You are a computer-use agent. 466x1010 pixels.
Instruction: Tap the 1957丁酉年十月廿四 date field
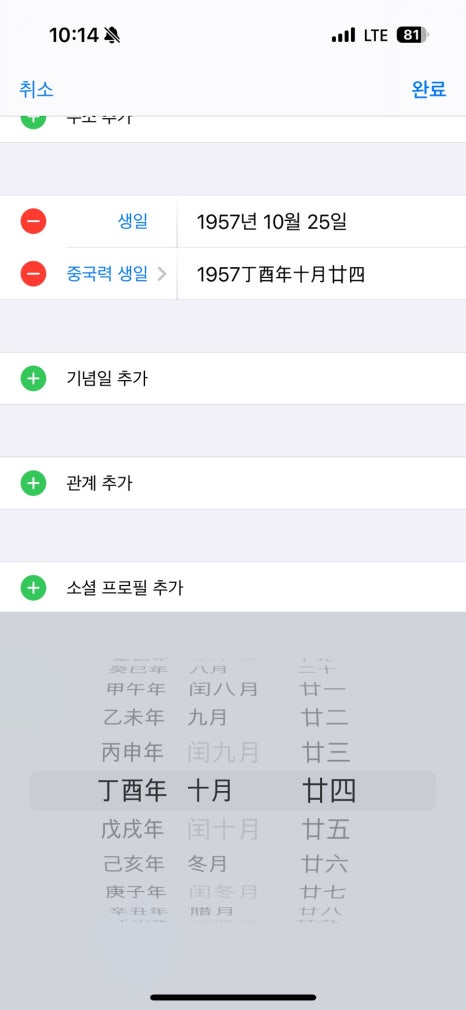pos(322,274)
